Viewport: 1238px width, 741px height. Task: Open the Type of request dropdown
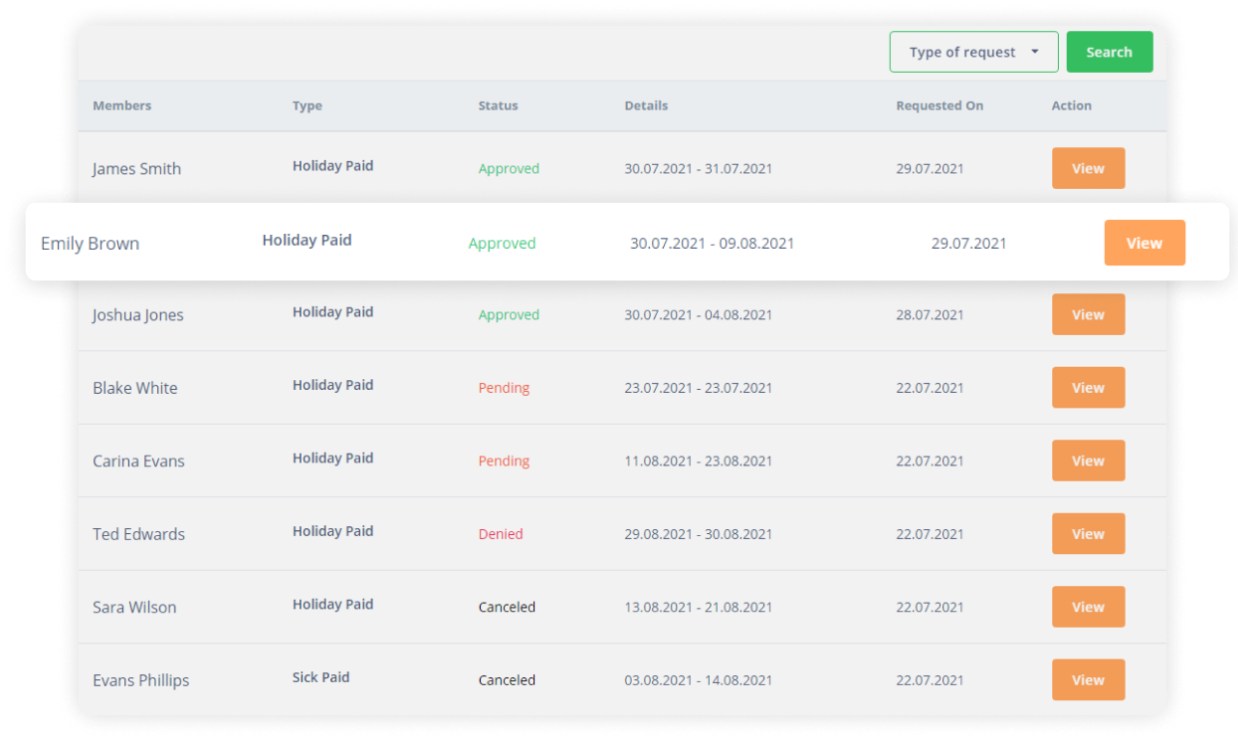point(974,52)
